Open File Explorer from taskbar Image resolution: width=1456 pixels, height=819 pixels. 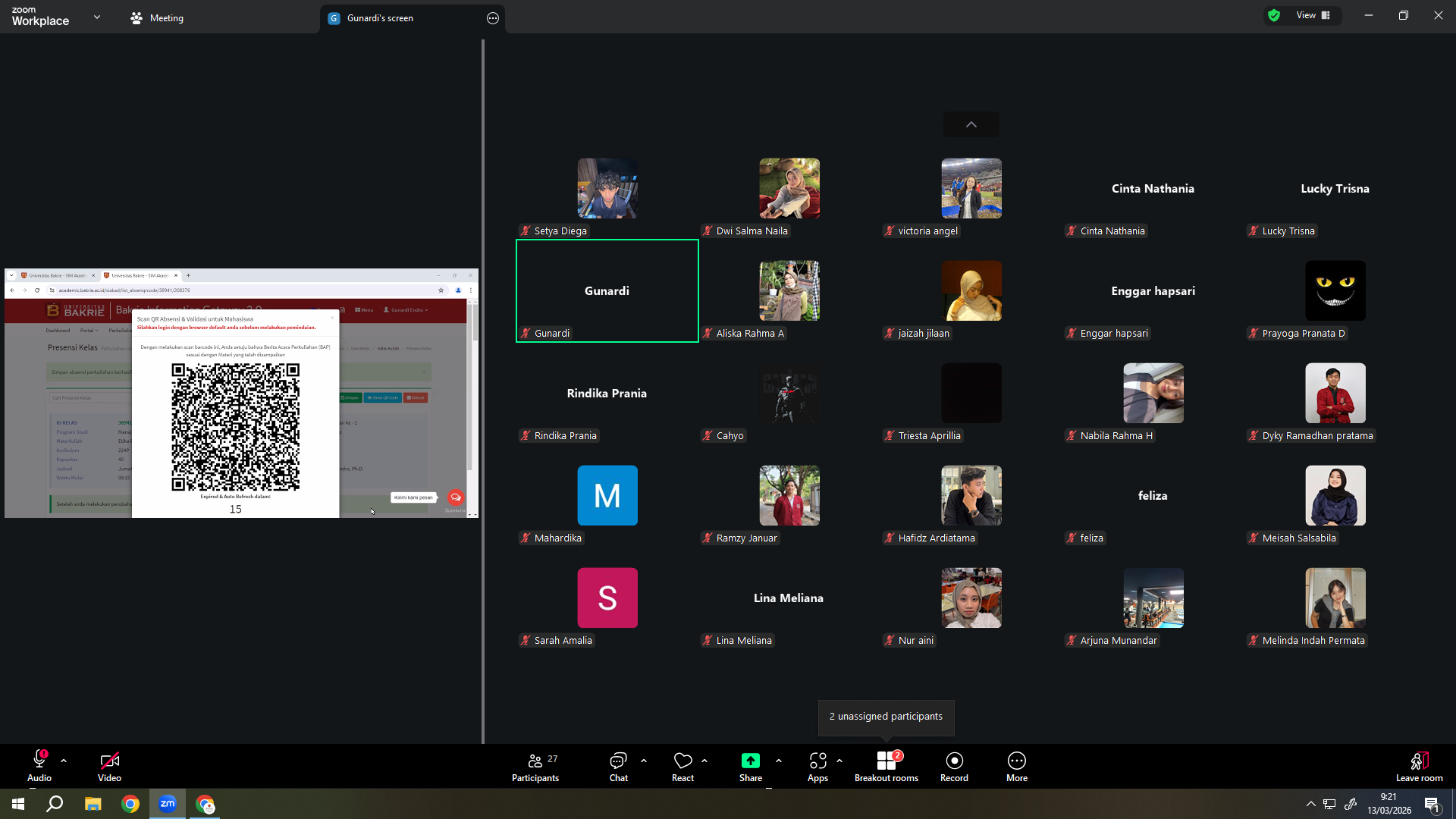[x=93, y=804]
